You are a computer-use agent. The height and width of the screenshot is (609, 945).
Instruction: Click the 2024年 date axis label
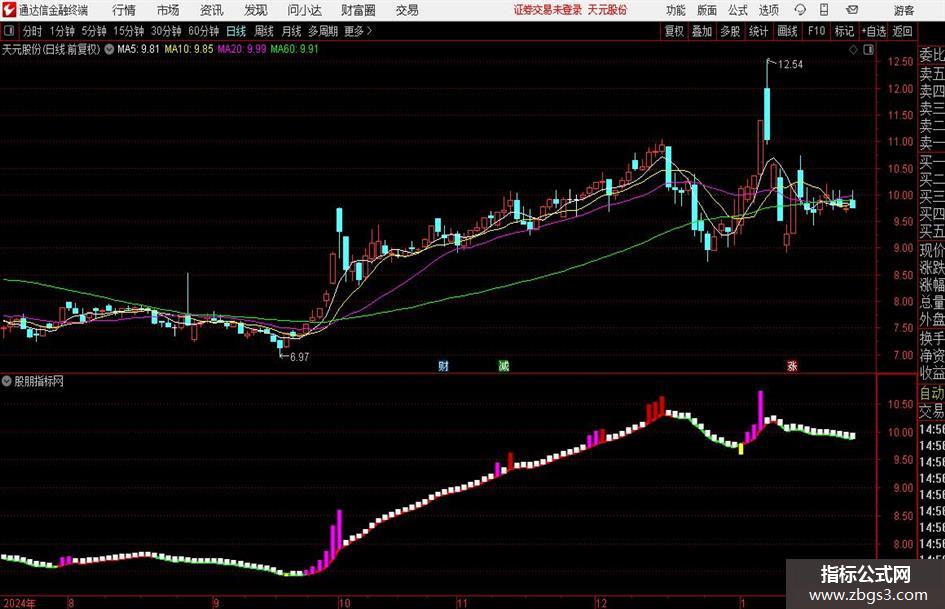[x=19, y=603]
